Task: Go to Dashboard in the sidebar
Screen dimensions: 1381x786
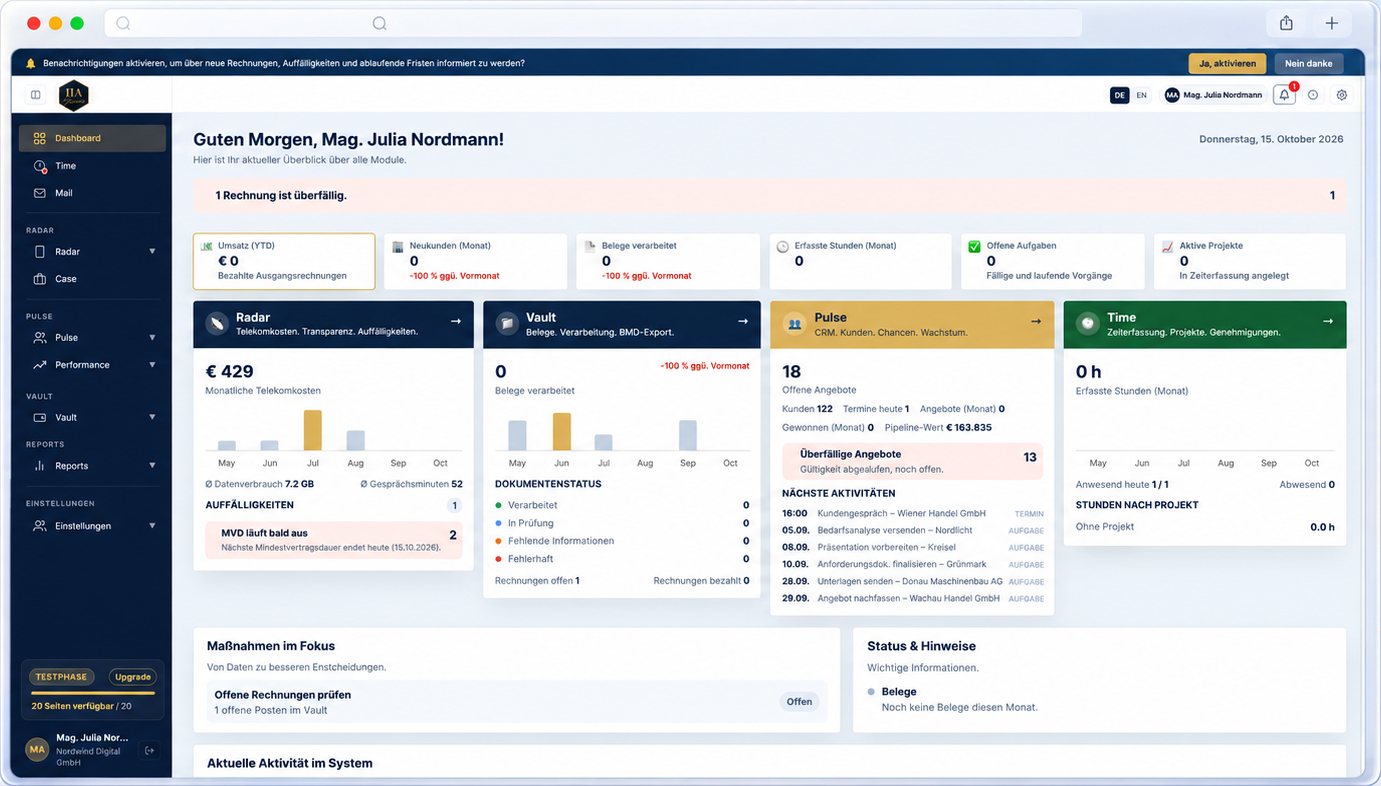Action: (92, 138)
